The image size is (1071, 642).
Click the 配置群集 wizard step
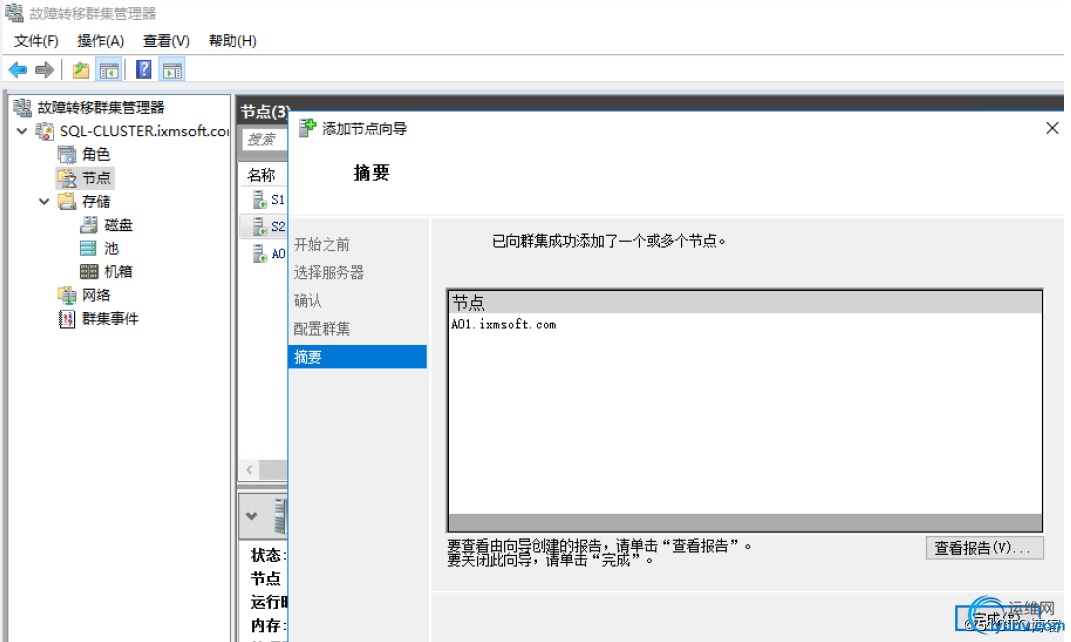(322, 329)
